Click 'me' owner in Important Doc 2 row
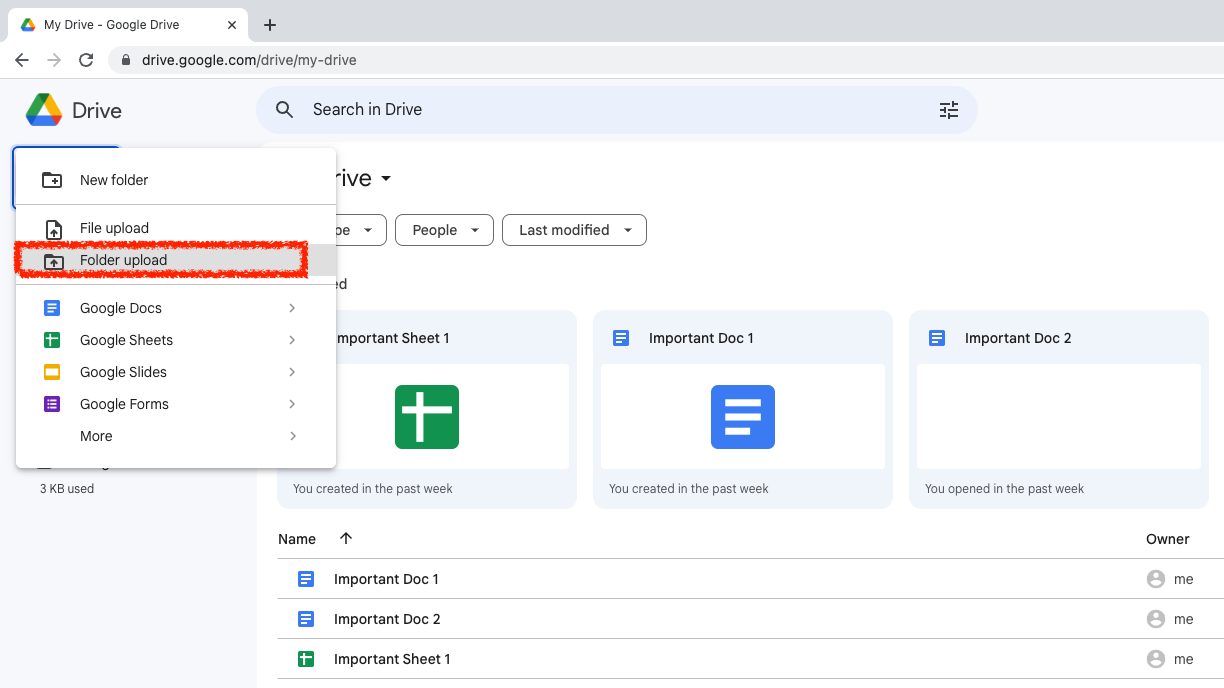The width and height of the screenshot is (1224, 688). click(x=1184, y=619)
